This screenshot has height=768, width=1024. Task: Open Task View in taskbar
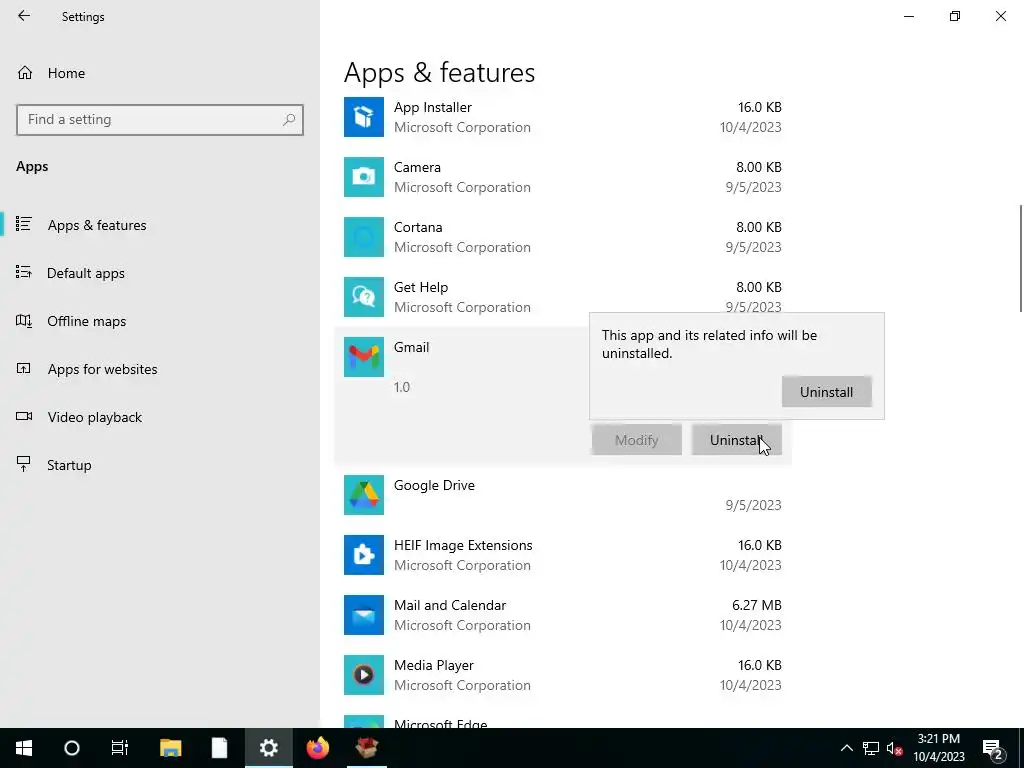coord(120,748)
